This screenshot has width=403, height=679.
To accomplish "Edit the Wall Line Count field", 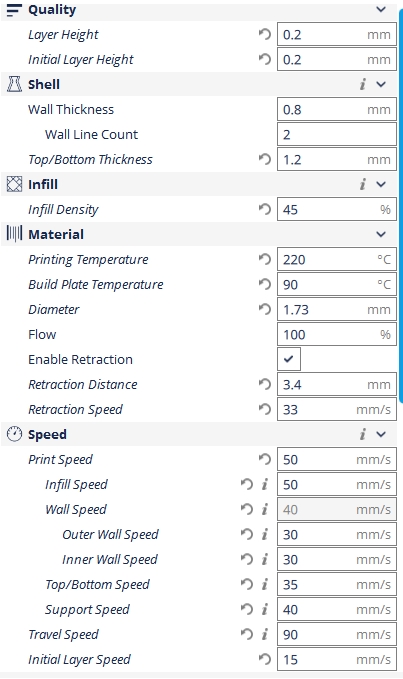I will [x=337, y=134].
